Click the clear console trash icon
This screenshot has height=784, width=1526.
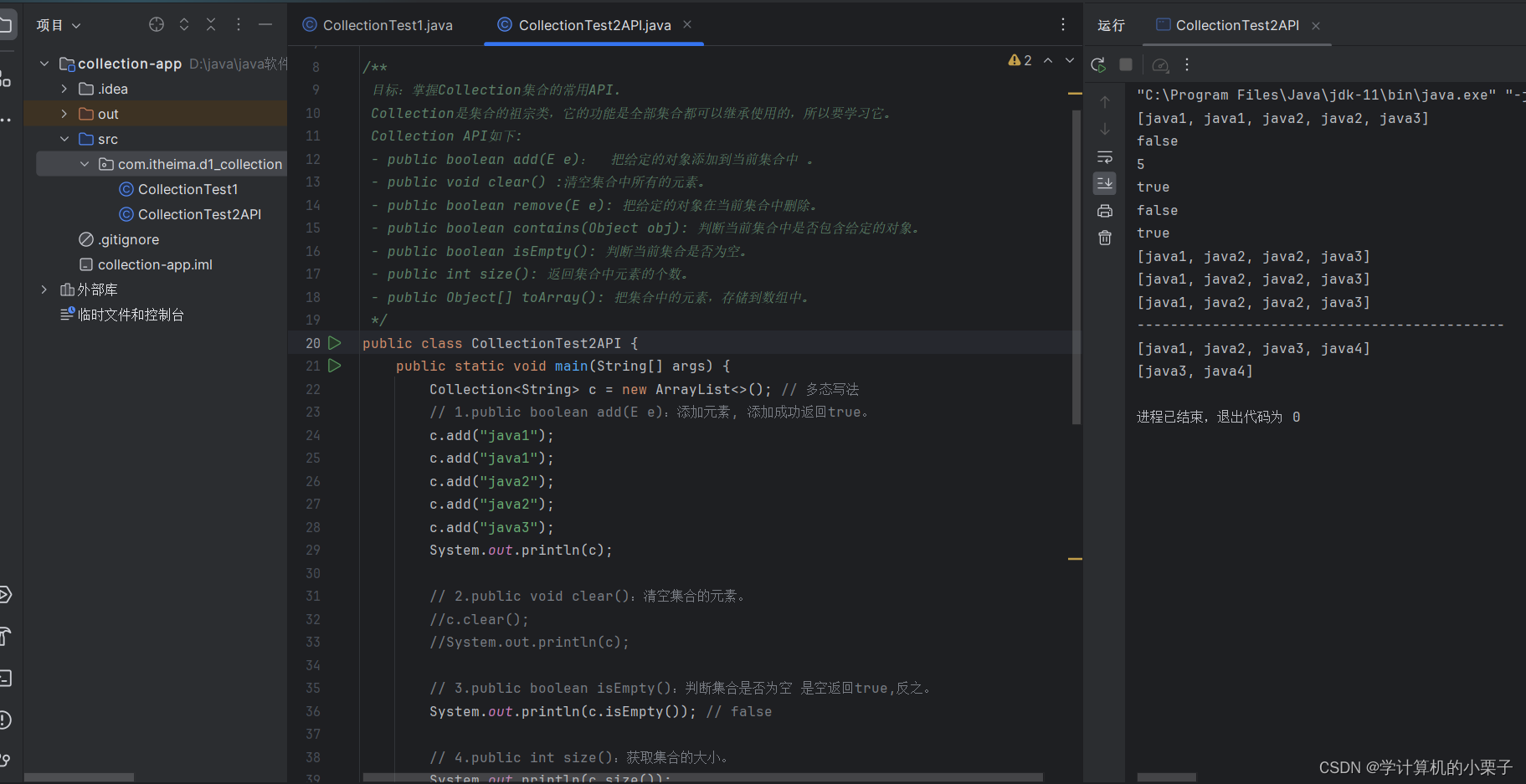[x=1105, y=238]
